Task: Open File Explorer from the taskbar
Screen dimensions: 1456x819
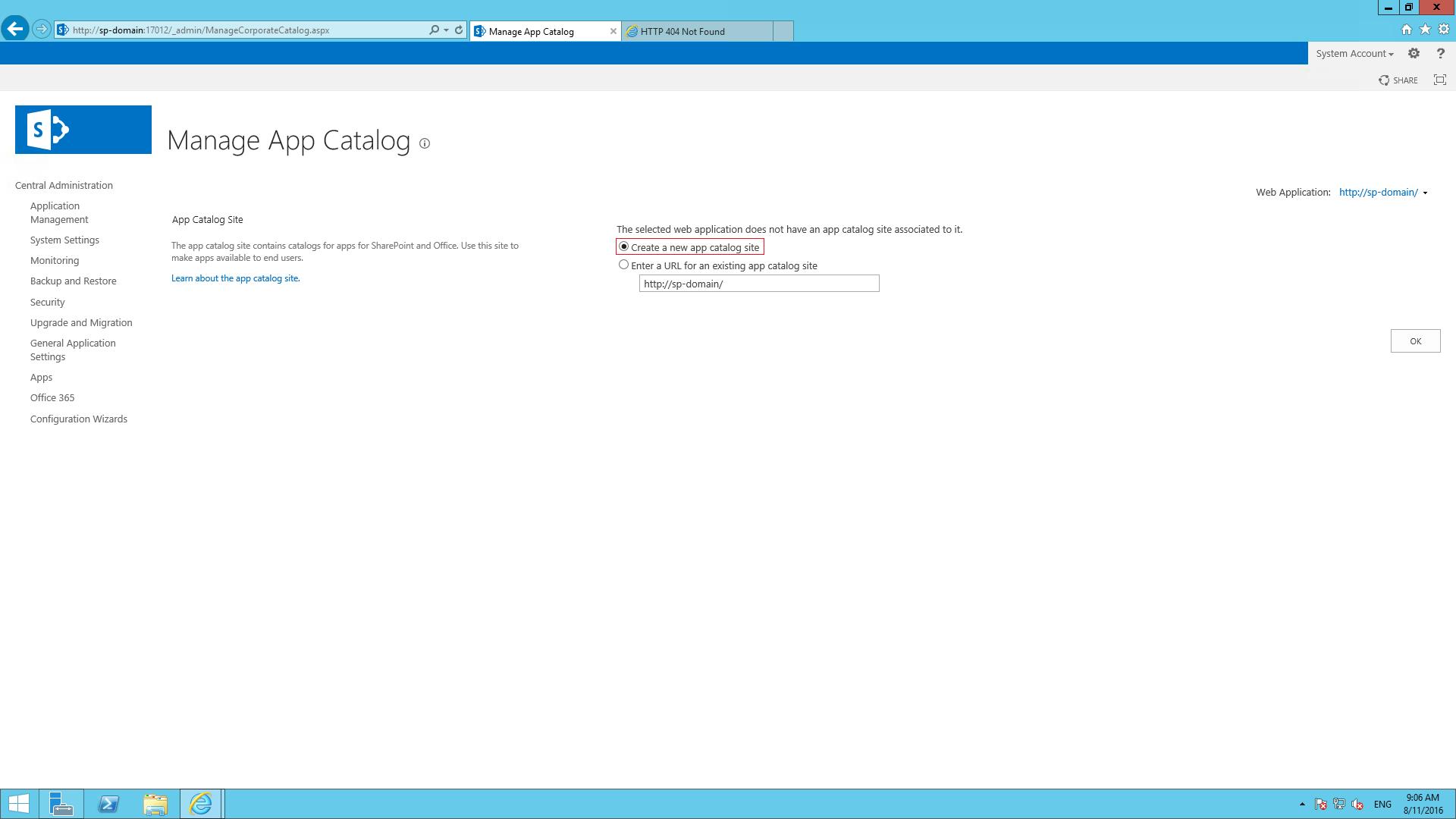Action: [155, 804]
